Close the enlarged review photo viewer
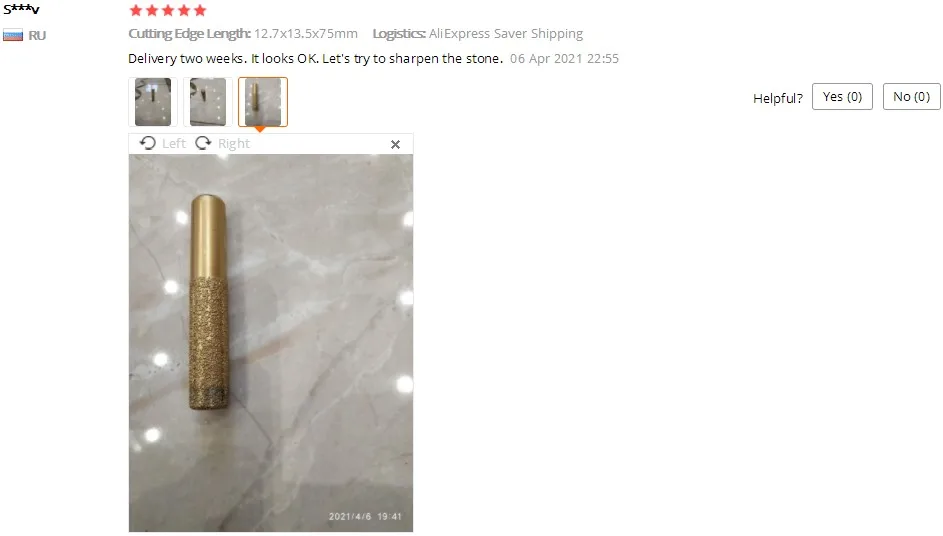Viewport: 943px width, 536px height. coord(395,144)
